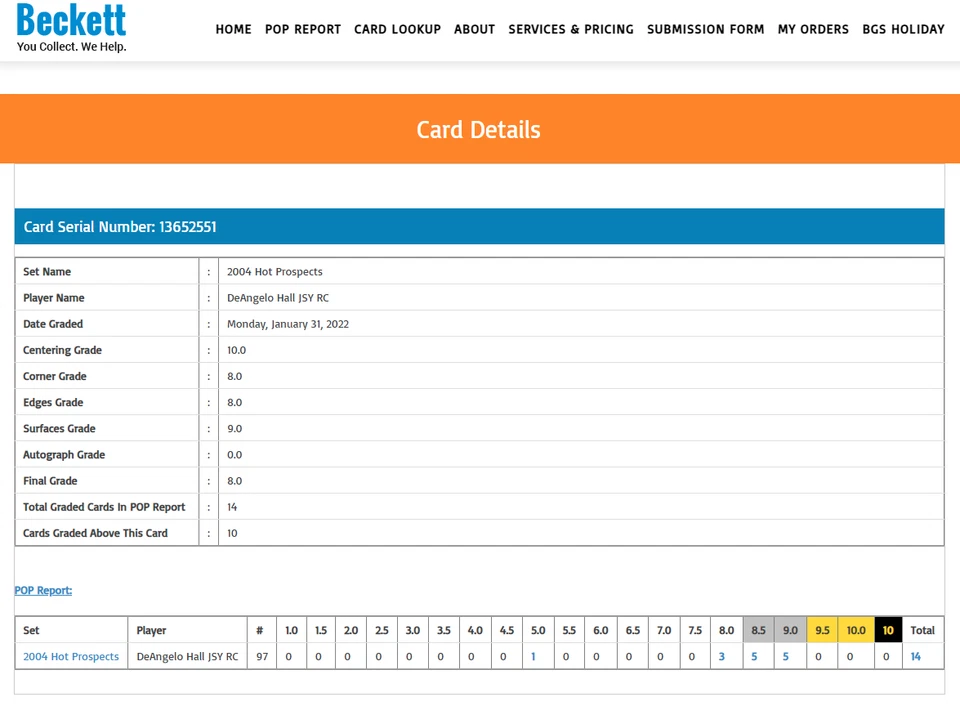Go to MY ORDERS
The width and height of the screenshot is (960, 706).
point(813,29)
